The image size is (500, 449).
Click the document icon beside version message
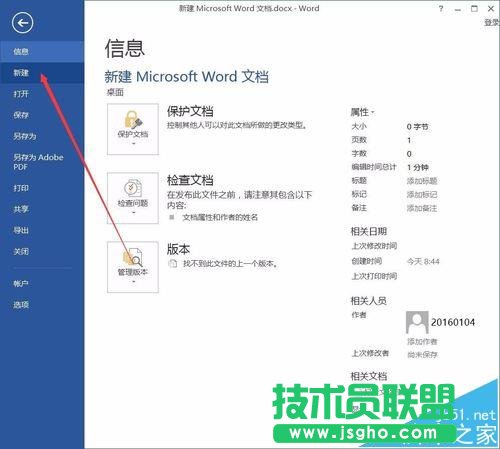coord(172,263)
